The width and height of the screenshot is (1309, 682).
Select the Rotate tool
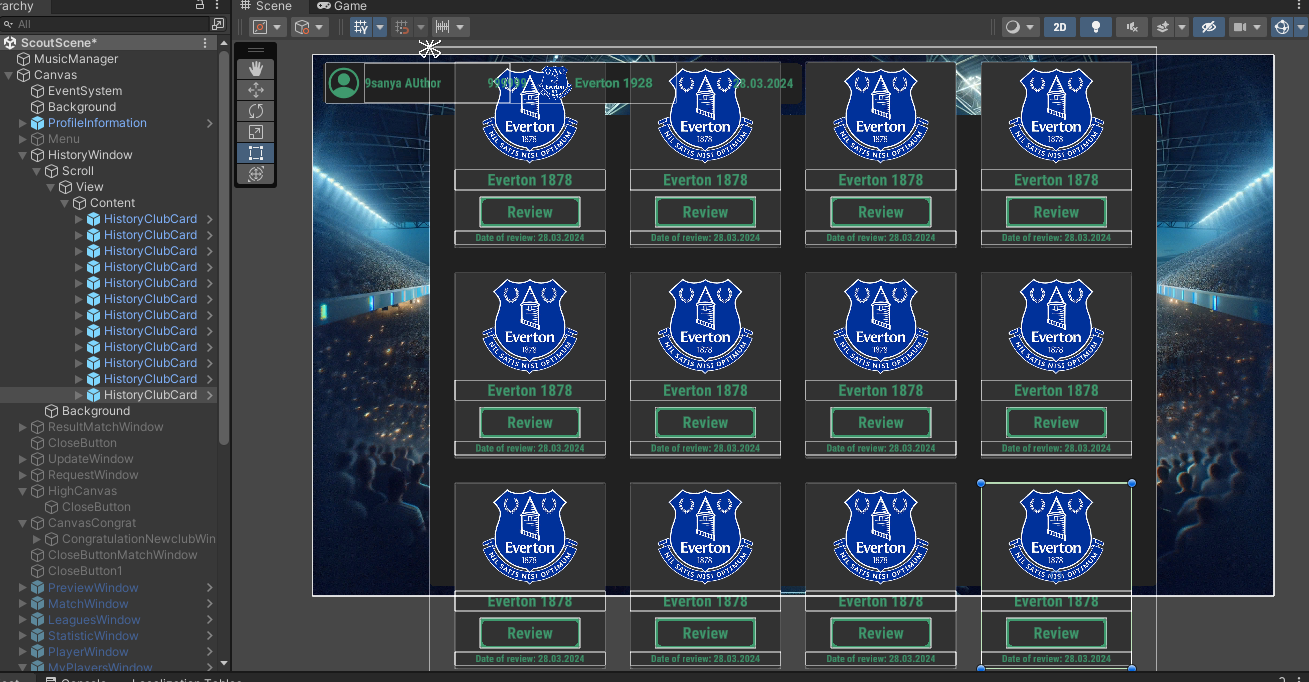click(x=256, y=111)
